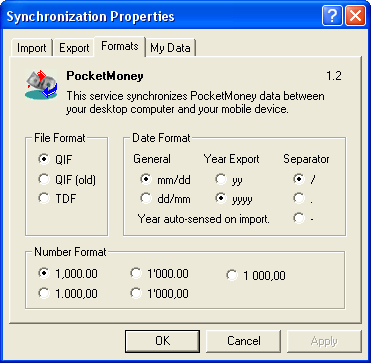Click the service description text
Viewport: 371px width, 363px height.
(195, 103)
